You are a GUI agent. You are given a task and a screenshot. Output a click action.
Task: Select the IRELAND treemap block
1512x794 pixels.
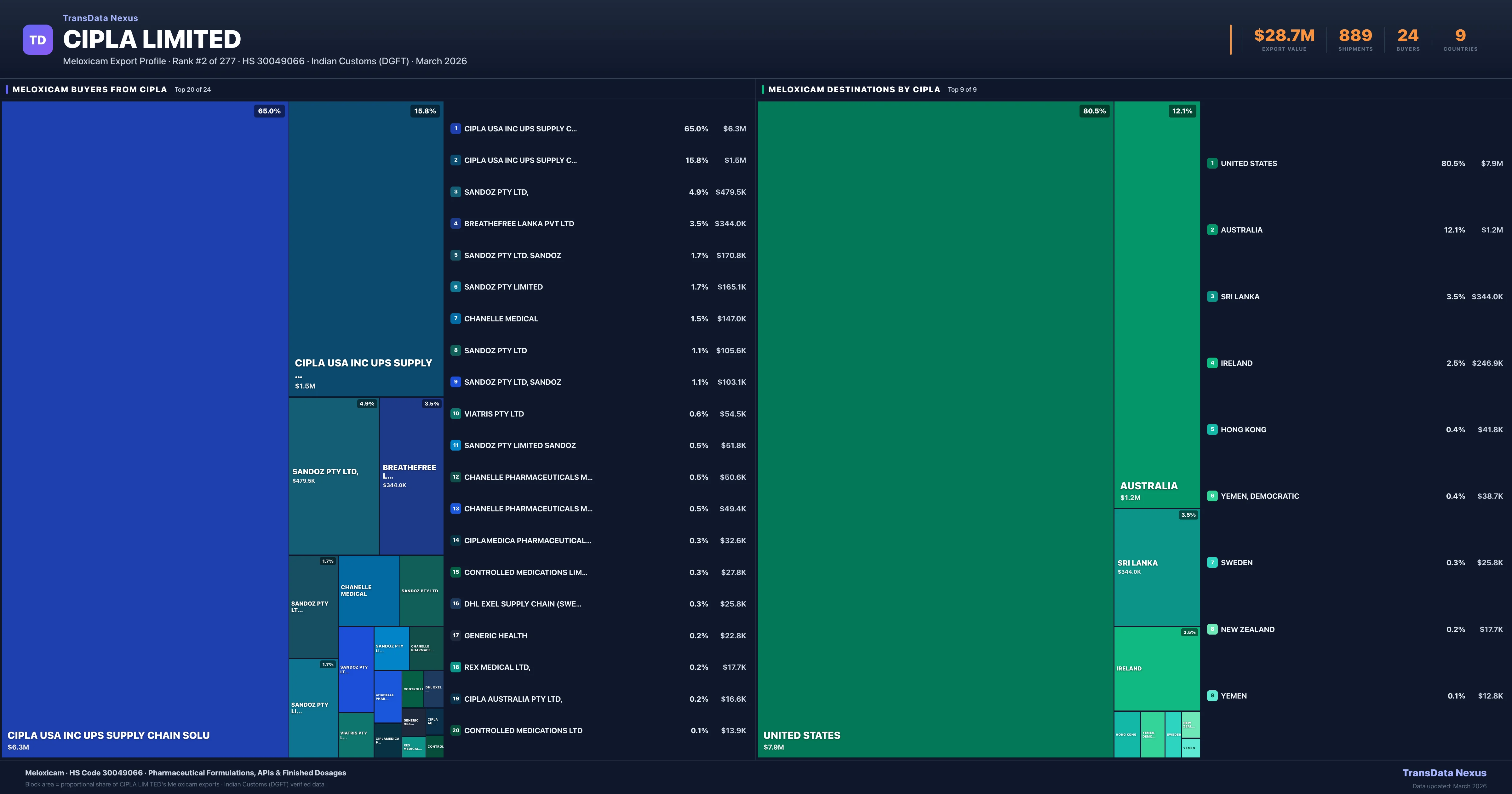(x=1156, y=669)
